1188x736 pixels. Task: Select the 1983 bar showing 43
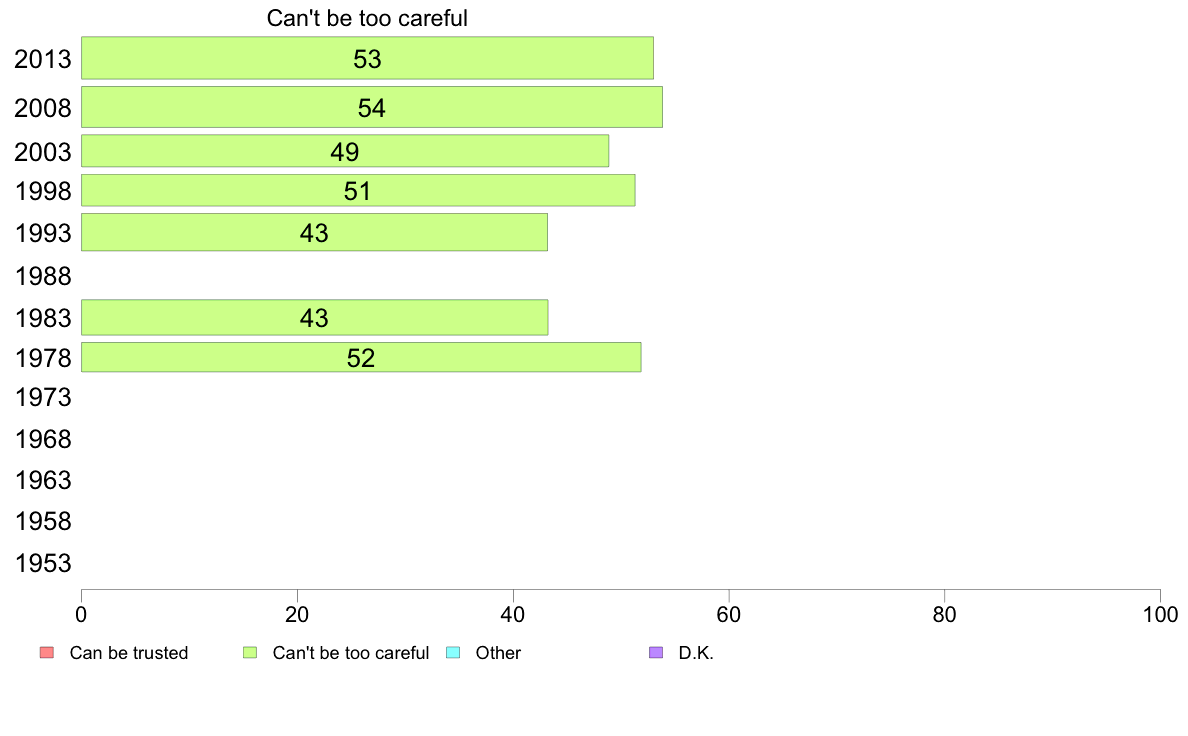314,318
